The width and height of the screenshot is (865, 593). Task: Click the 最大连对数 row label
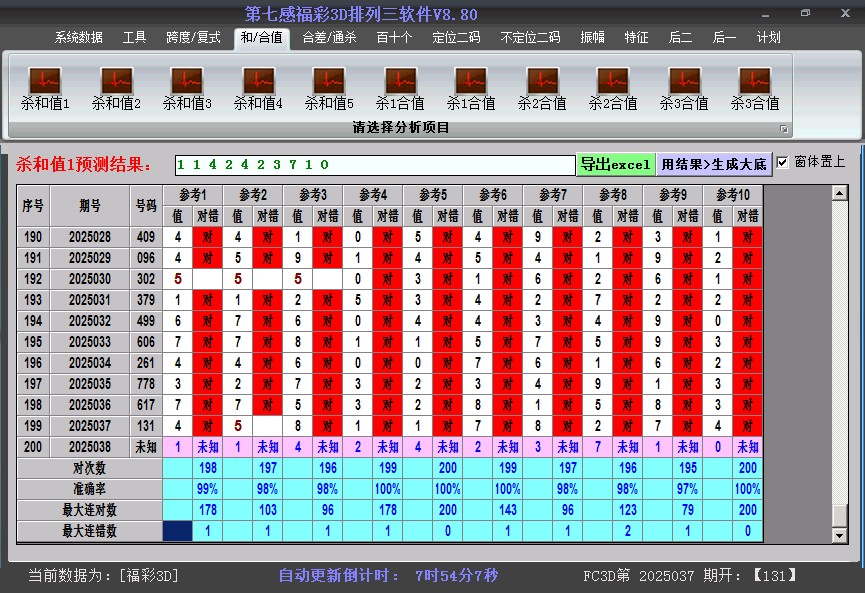[89, 510]
